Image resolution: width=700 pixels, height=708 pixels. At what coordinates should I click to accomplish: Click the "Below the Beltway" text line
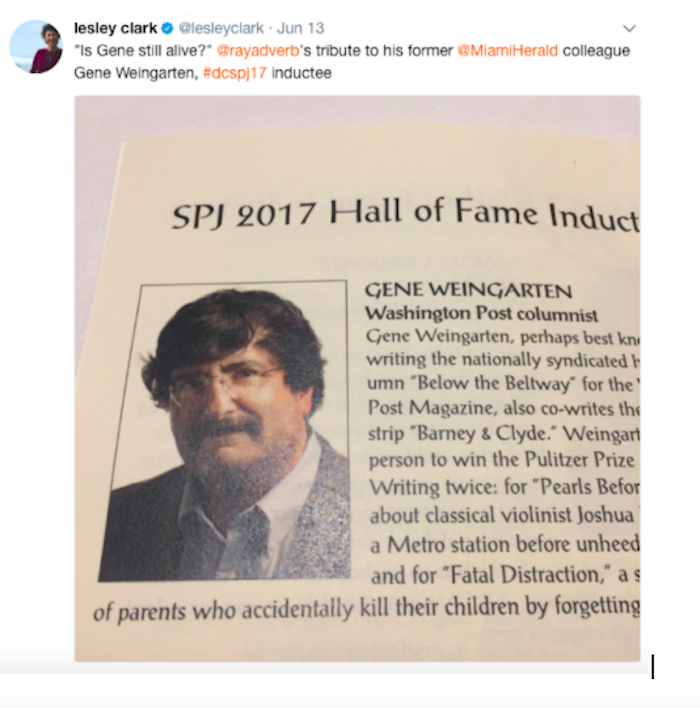pos(503,383)
